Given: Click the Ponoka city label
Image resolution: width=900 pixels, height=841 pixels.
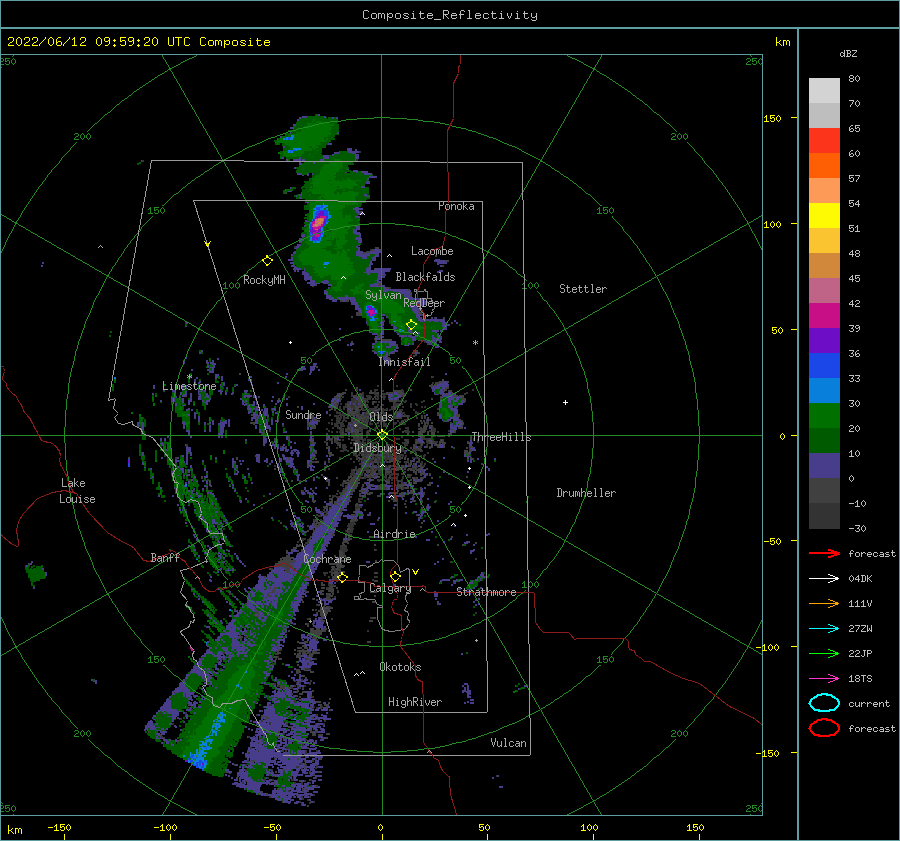Looking at the screenshot, I should pos(456,206).
